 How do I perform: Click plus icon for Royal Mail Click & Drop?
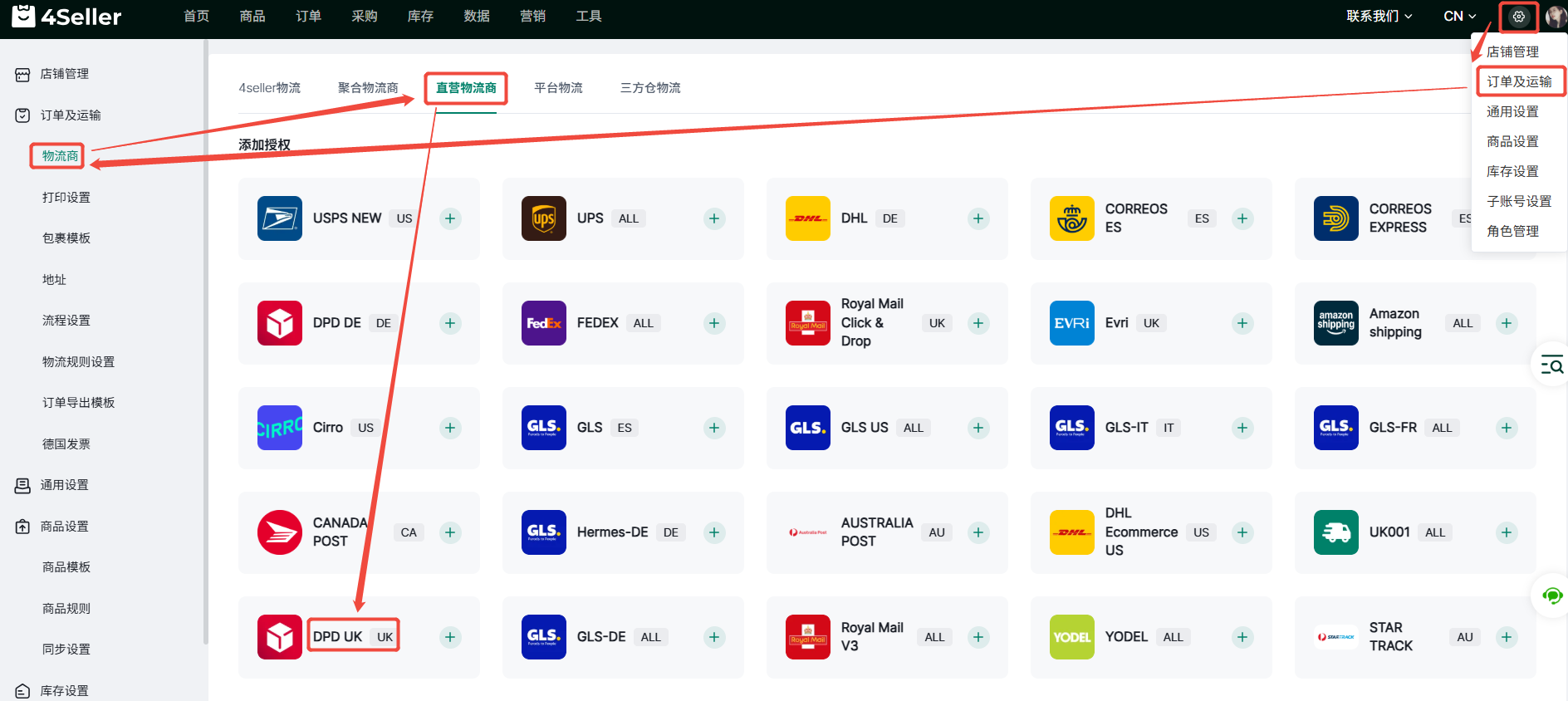(x=978, y=323)
